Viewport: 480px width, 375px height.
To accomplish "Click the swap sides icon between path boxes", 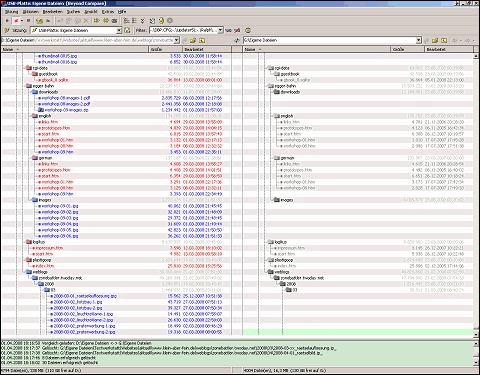I will (237, 40).
